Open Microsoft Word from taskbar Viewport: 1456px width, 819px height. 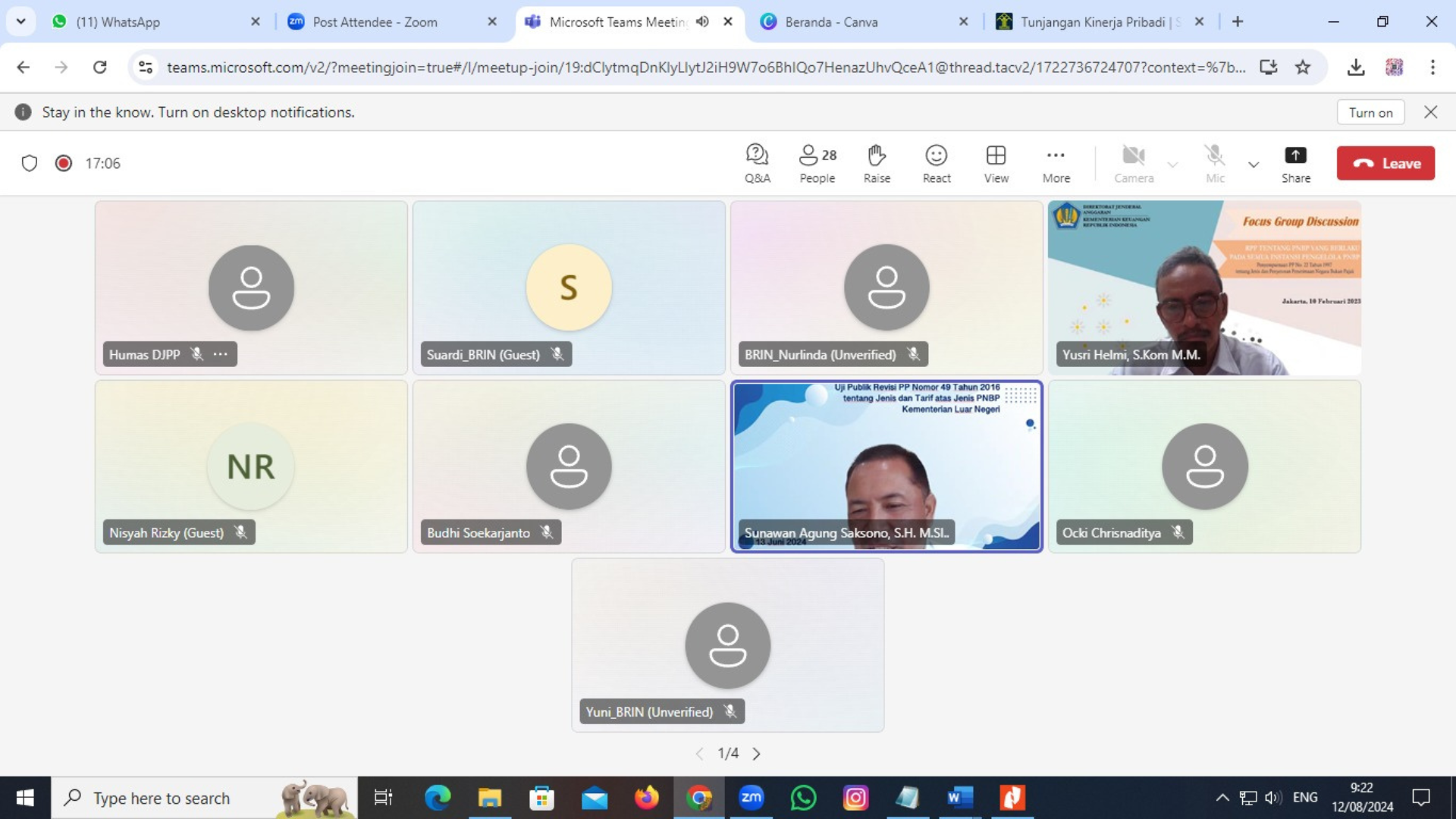pos(960,798)
